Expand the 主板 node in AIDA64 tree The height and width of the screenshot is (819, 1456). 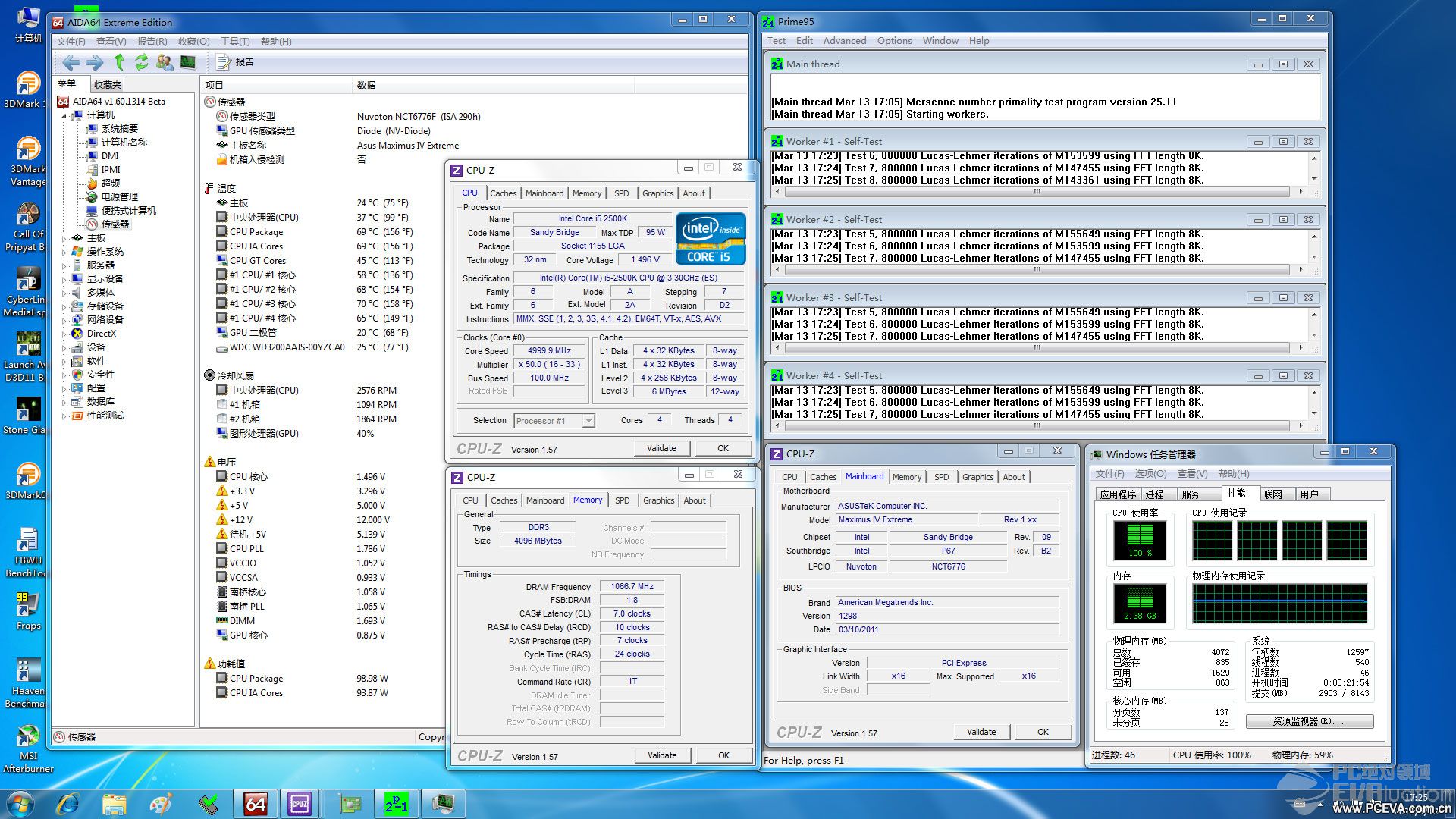coord(64,238)
